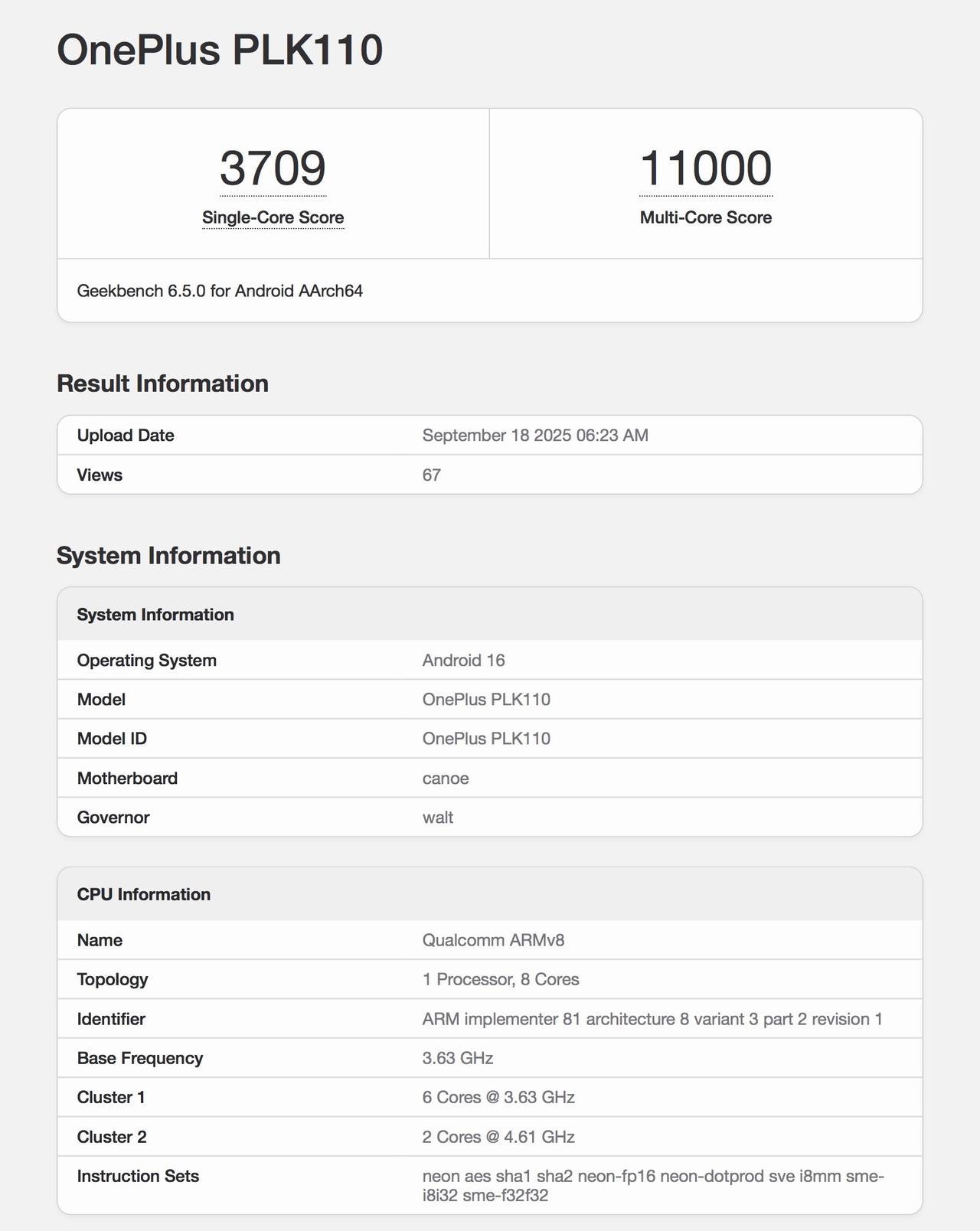Viewport: 980px width, 1231px height.
Task: Click the OnePlus PLK110 page heading
Action: tap(220, 51)
